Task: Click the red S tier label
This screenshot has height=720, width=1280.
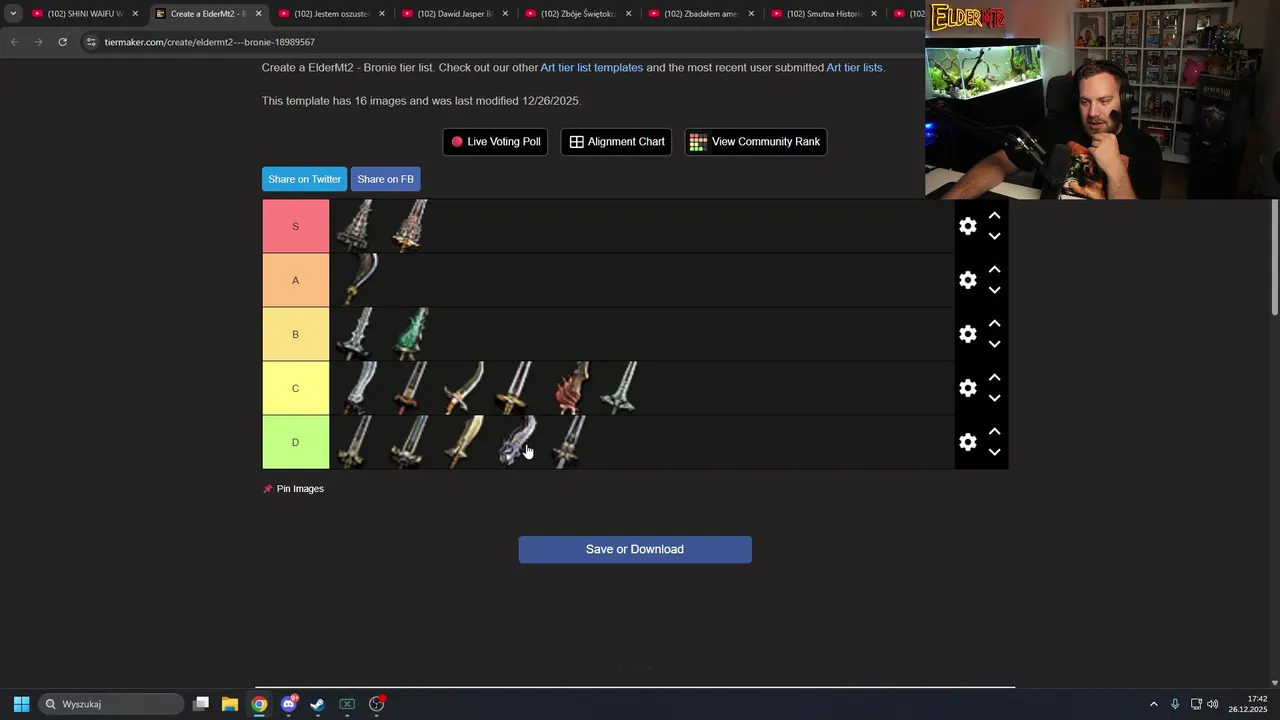Action: point(295,226)
